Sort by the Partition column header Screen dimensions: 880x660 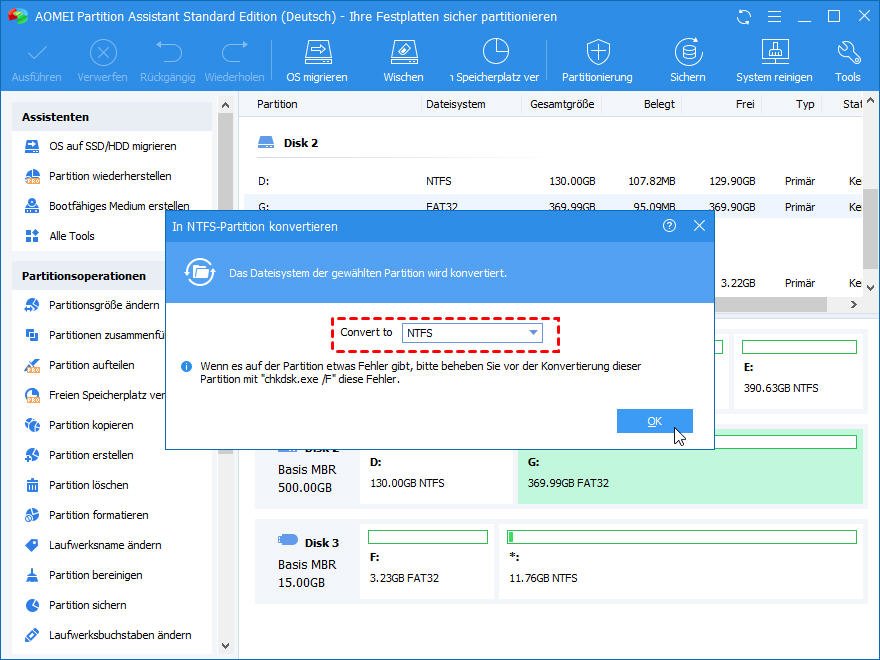pos(277,104)
